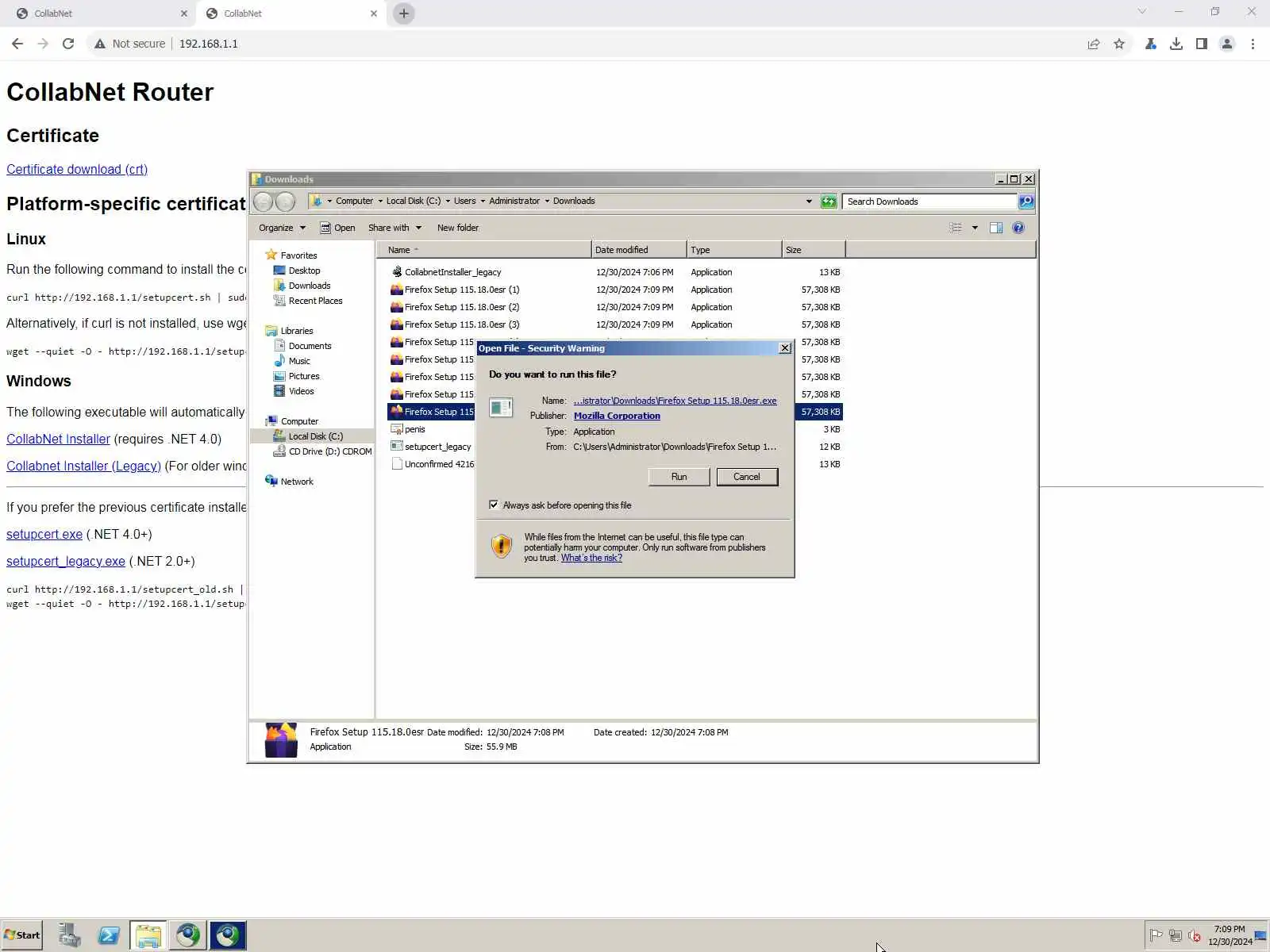Click the Search Downloads input field
Screen dimensions: 1270x952
(x=929, y=202)
